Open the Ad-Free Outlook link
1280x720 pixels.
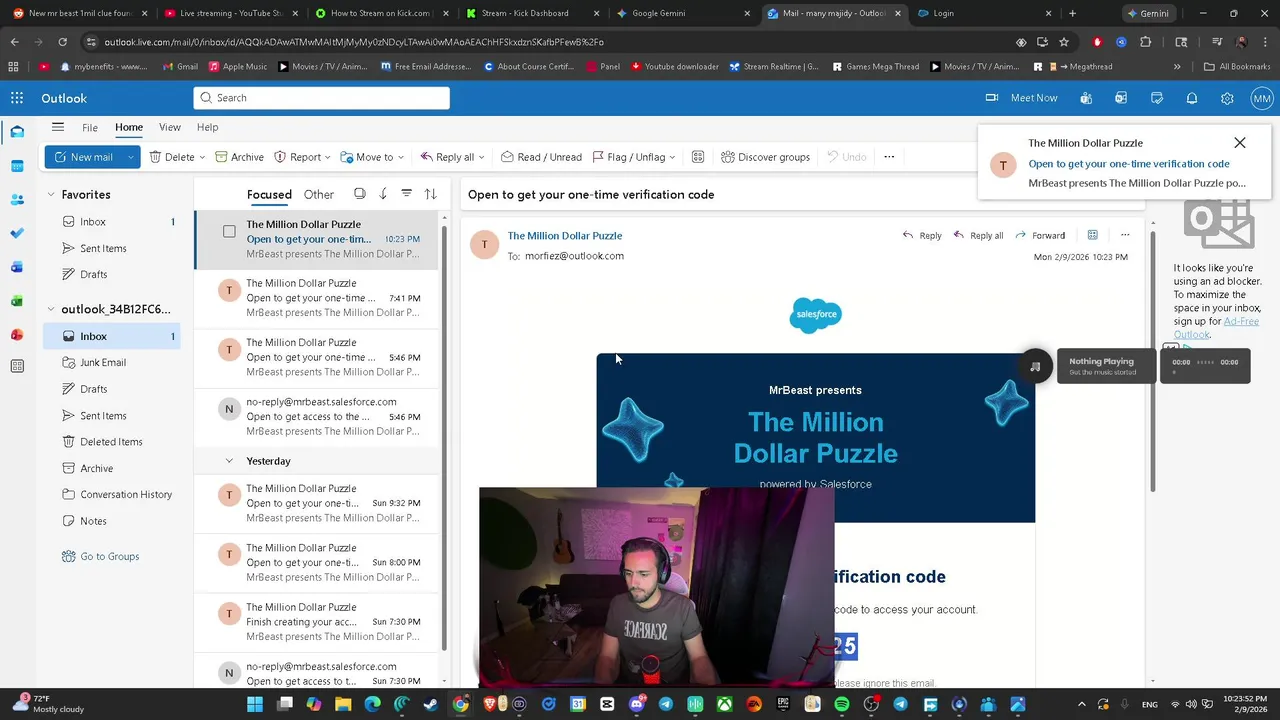1216,327
